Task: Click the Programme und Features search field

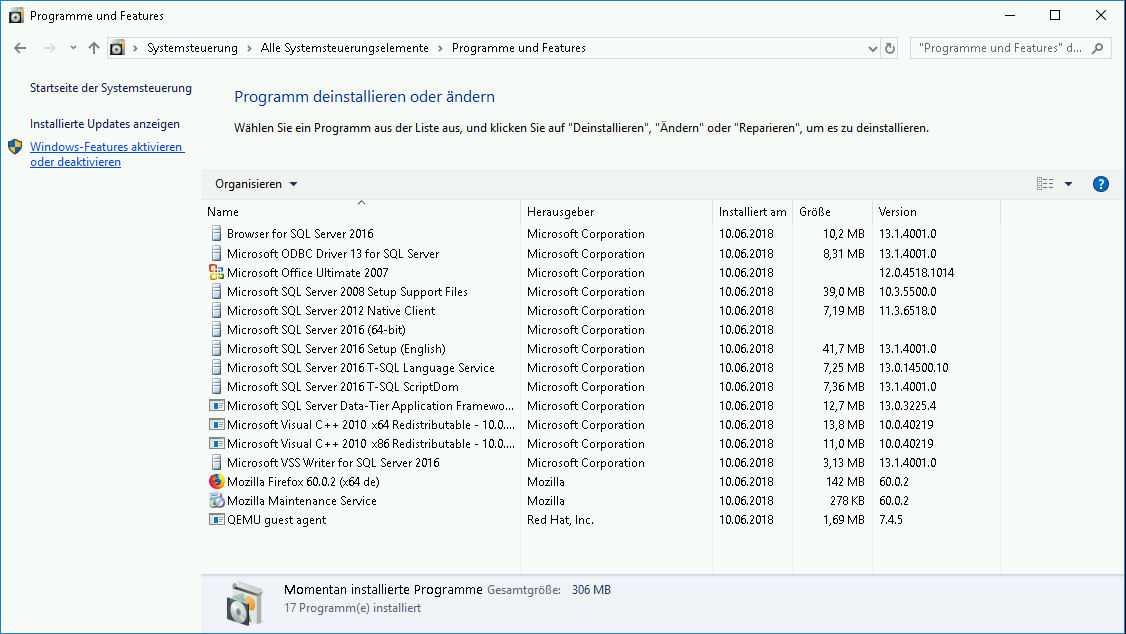Action: (x=1000, y=48)
